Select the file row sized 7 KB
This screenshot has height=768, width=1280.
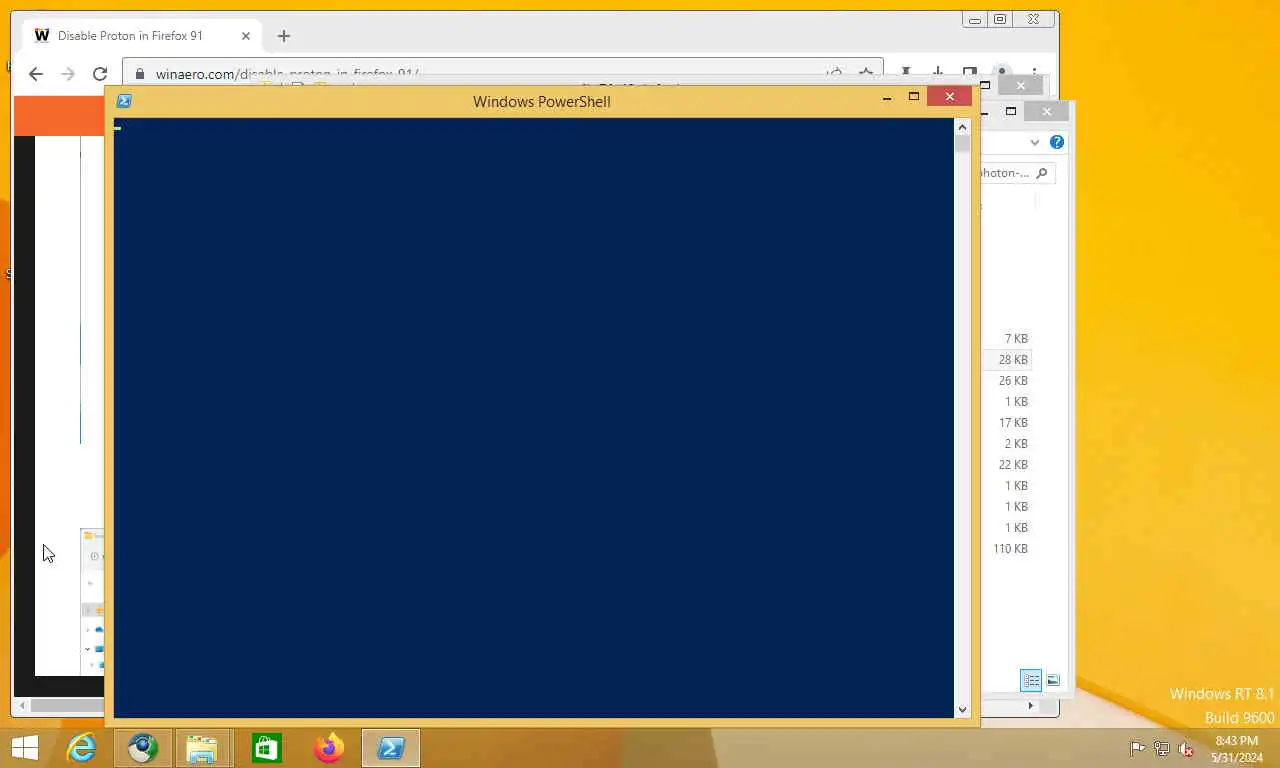click(1006, 339)
